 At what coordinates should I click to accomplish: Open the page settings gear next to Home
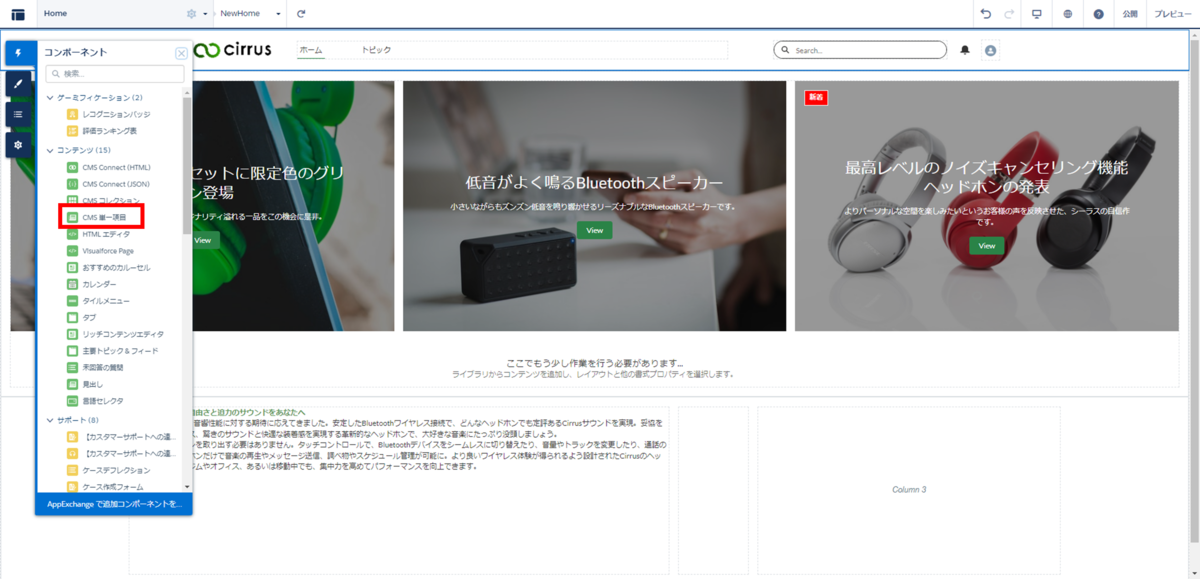pyautogui.click(x=192, y=14)
